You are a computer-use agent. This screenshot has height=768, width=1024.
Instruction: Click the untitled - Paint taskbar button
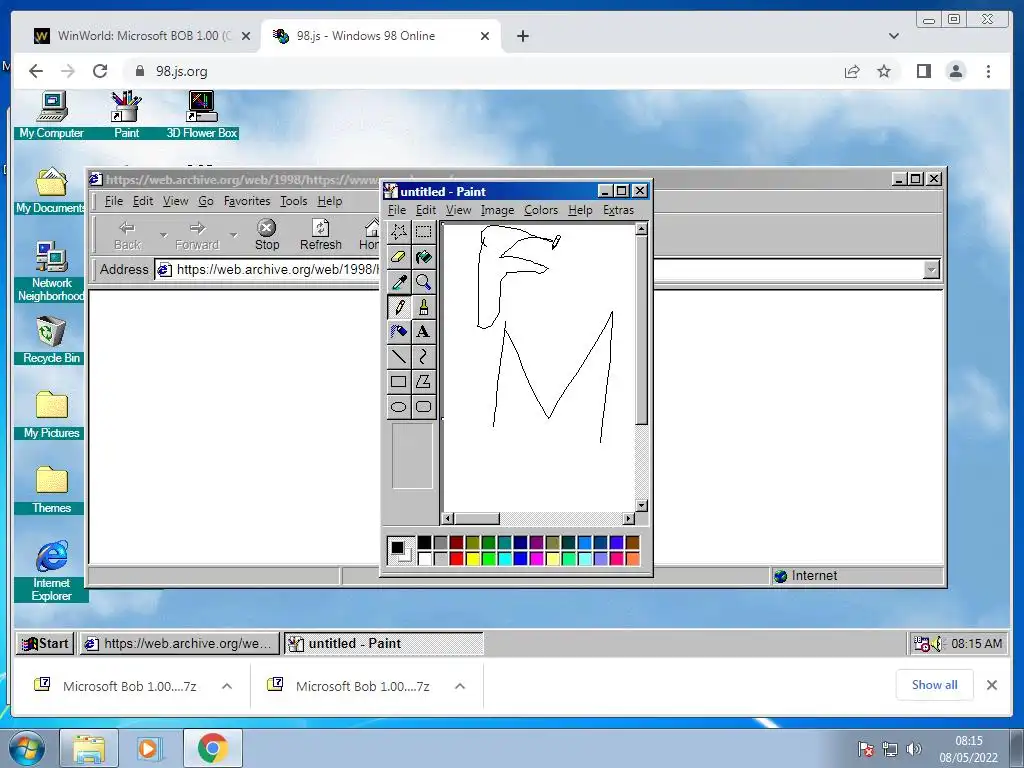384,643
